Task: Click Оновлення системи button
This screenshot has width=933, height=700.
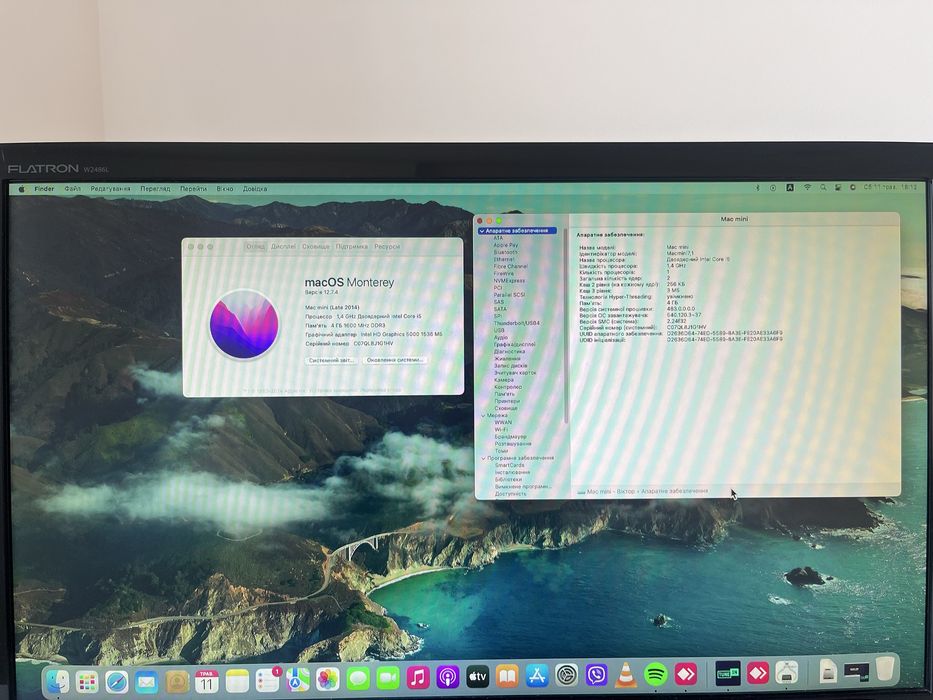Action: pos(395,360)
